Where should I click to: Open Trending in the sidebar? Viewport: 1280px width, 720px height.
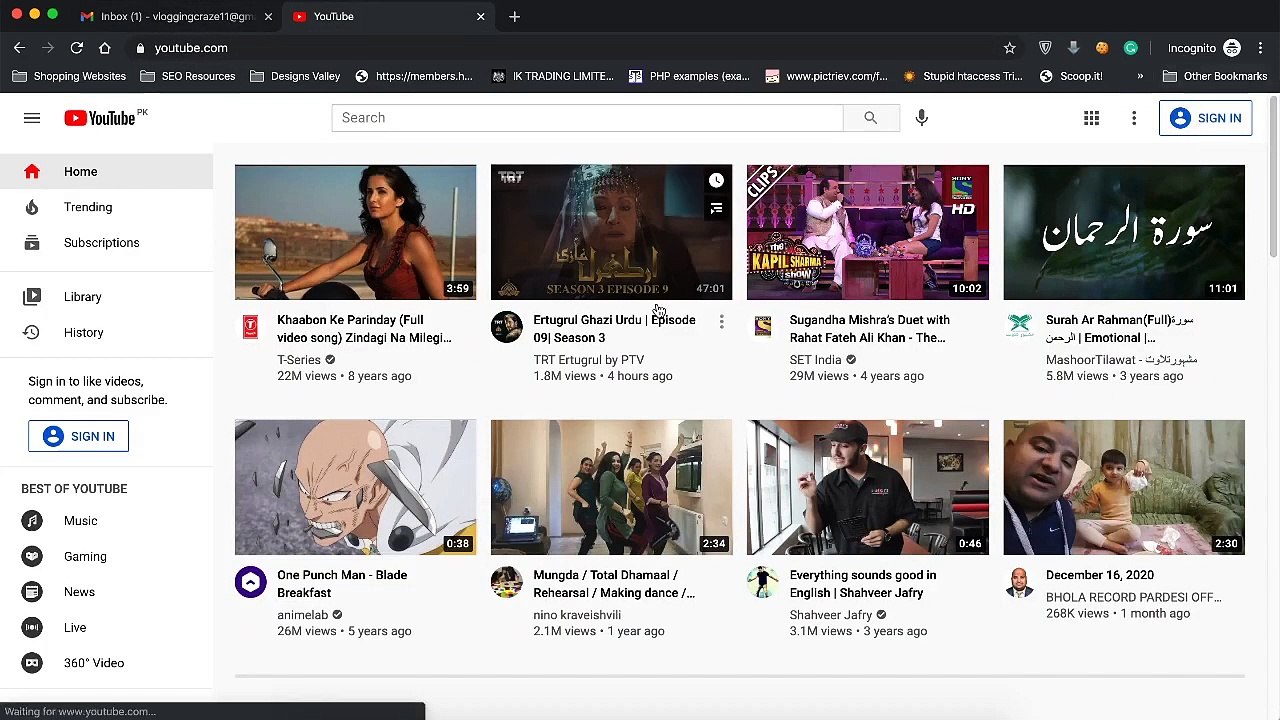[106, 207]
